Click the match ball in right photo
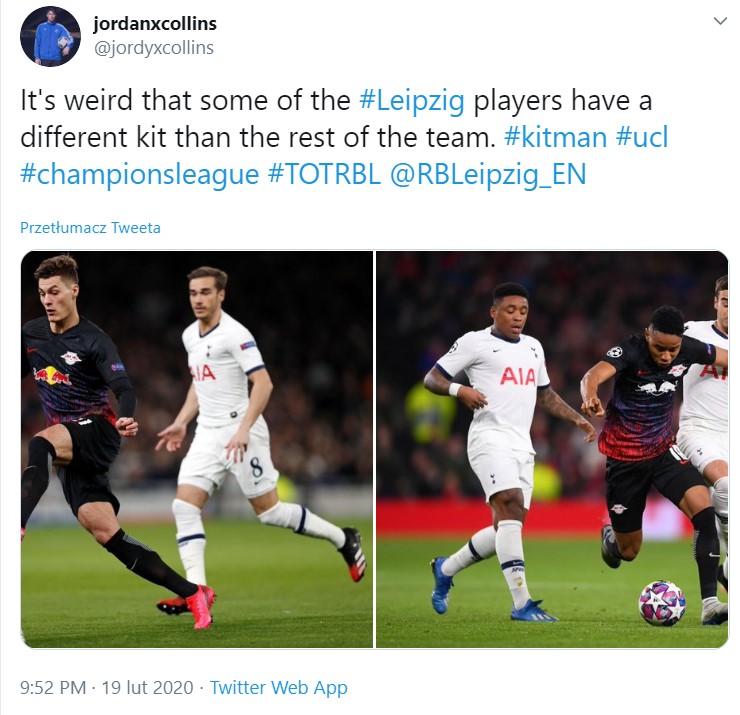Viewport: 740px width, 715px height. click(x=662, y=604)
